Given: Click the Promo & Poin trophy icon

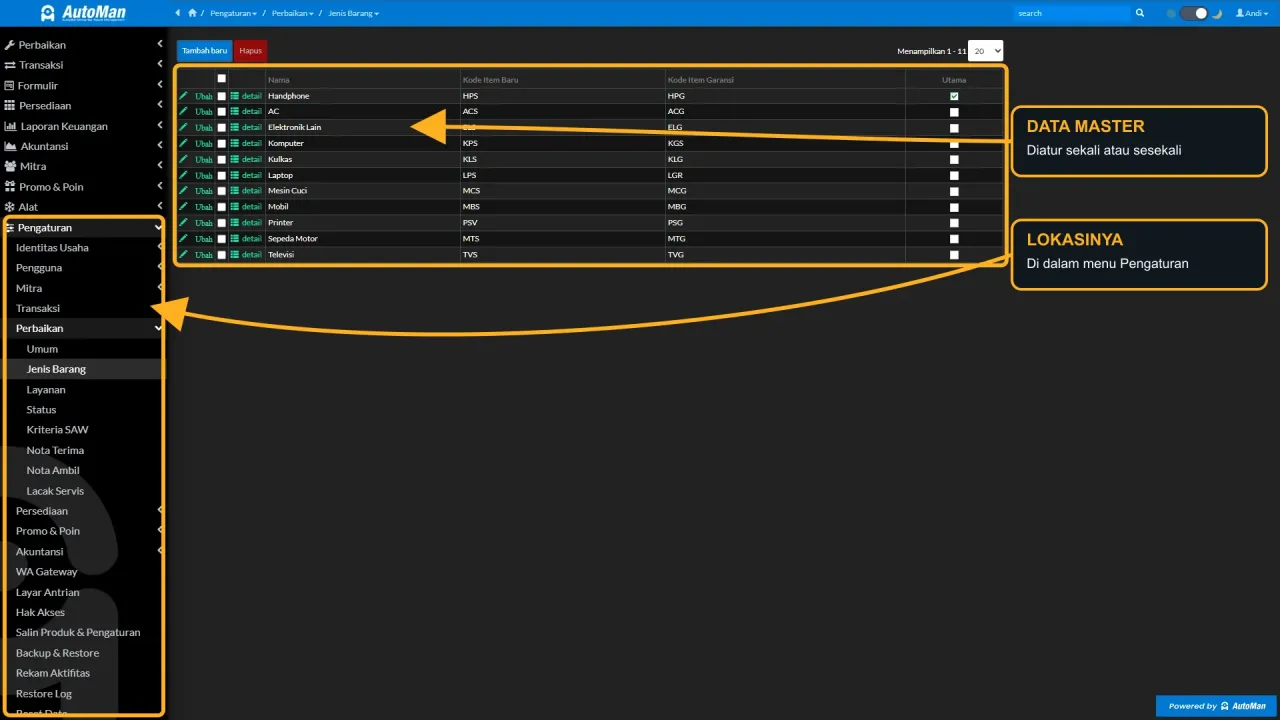Looking at the screenshot, I should (x=10, y=187).
